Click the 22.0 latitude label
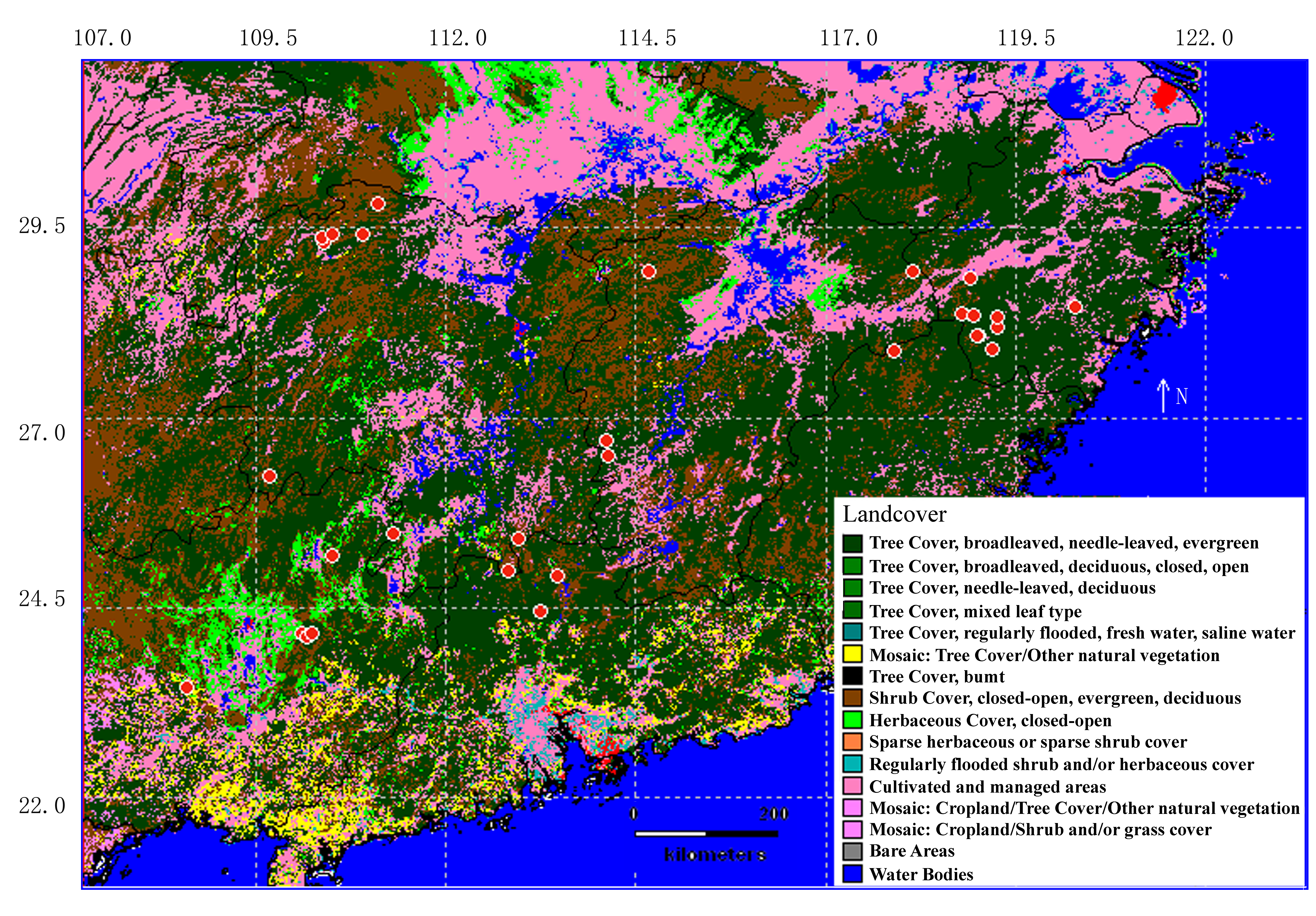1316x916 pixels. (42, 805)
